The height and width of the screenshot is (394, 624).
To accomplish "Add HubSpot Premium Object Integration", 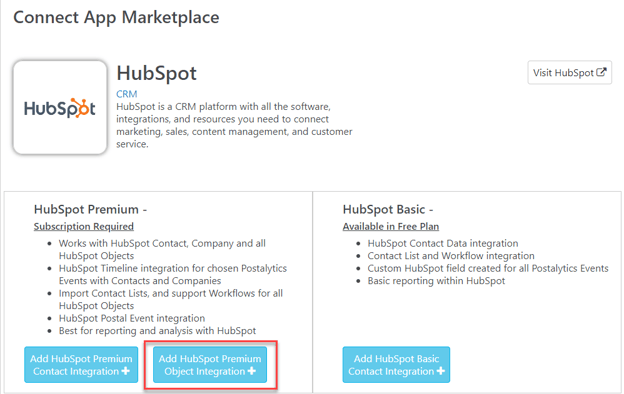I will coord(210,365).
